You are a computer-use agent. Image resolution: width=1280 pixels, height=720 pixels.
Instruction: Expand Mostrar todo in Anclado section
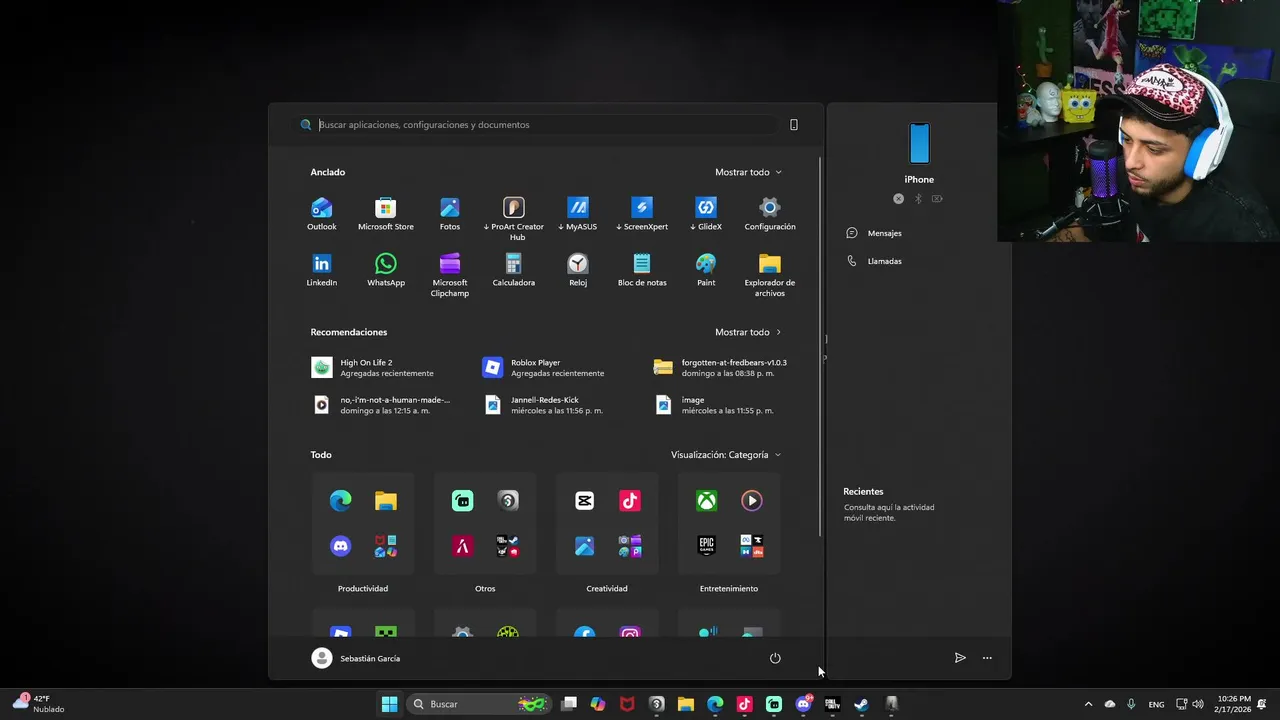748,172
